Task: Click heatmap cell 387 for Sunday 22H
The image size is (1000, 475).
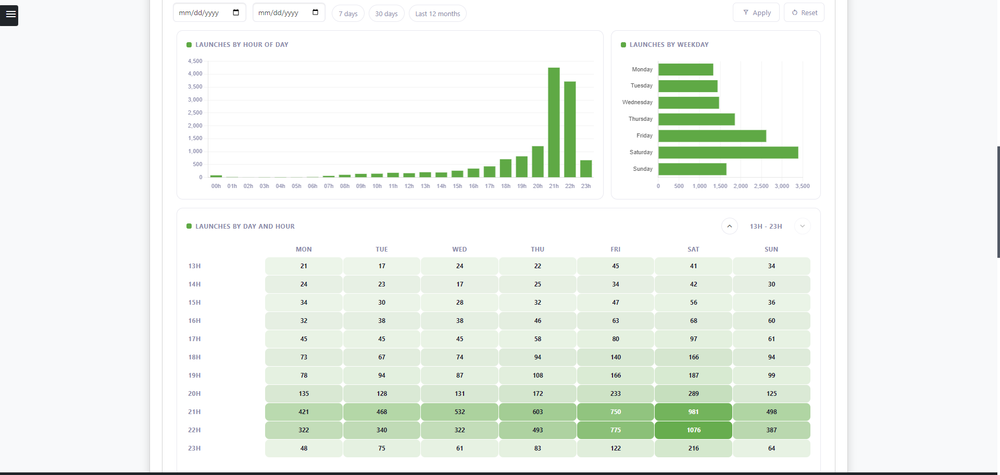Action: [772, 430]
